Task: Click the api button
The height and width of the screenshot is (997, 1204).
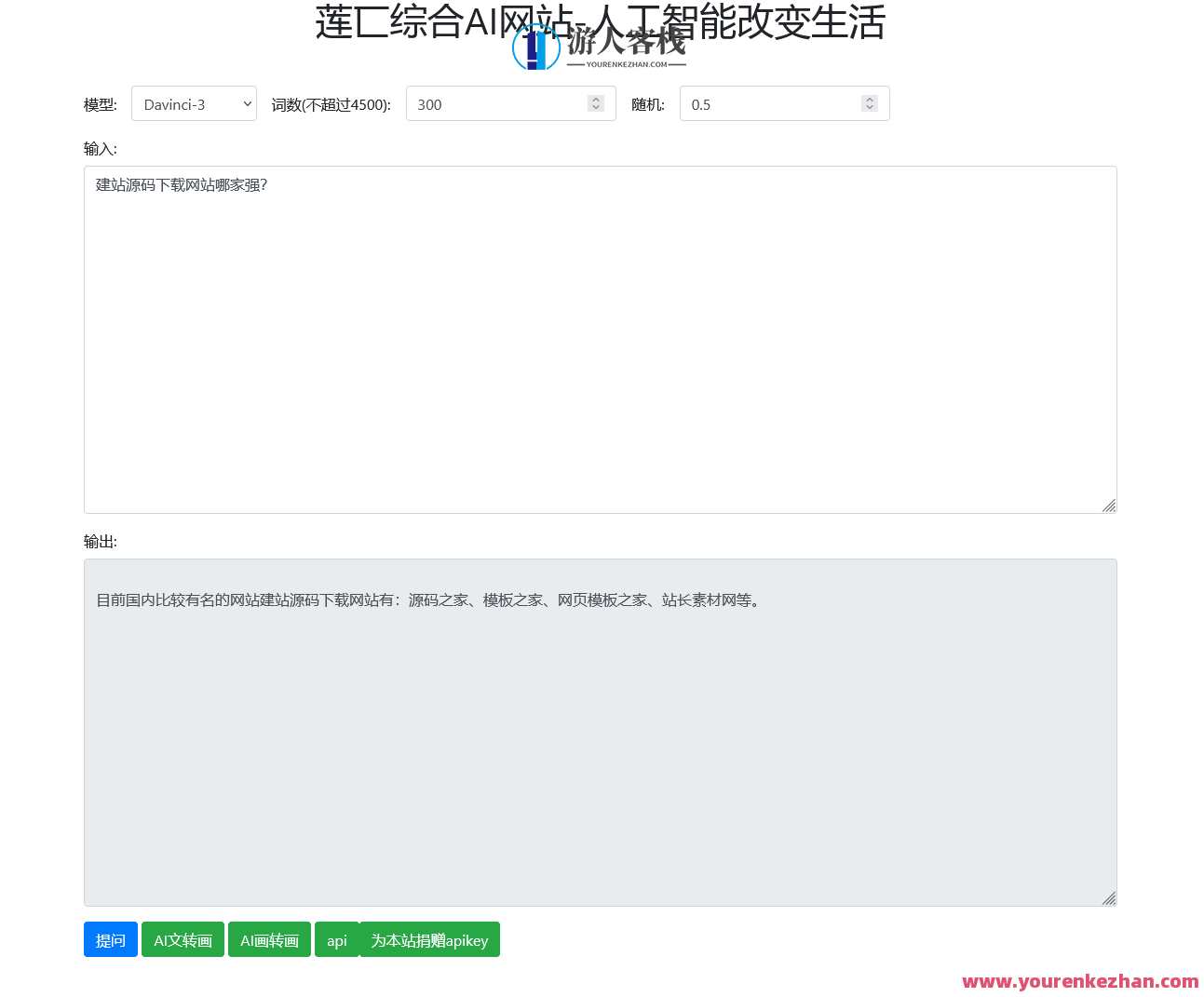Action: click(x=337, y=939)
